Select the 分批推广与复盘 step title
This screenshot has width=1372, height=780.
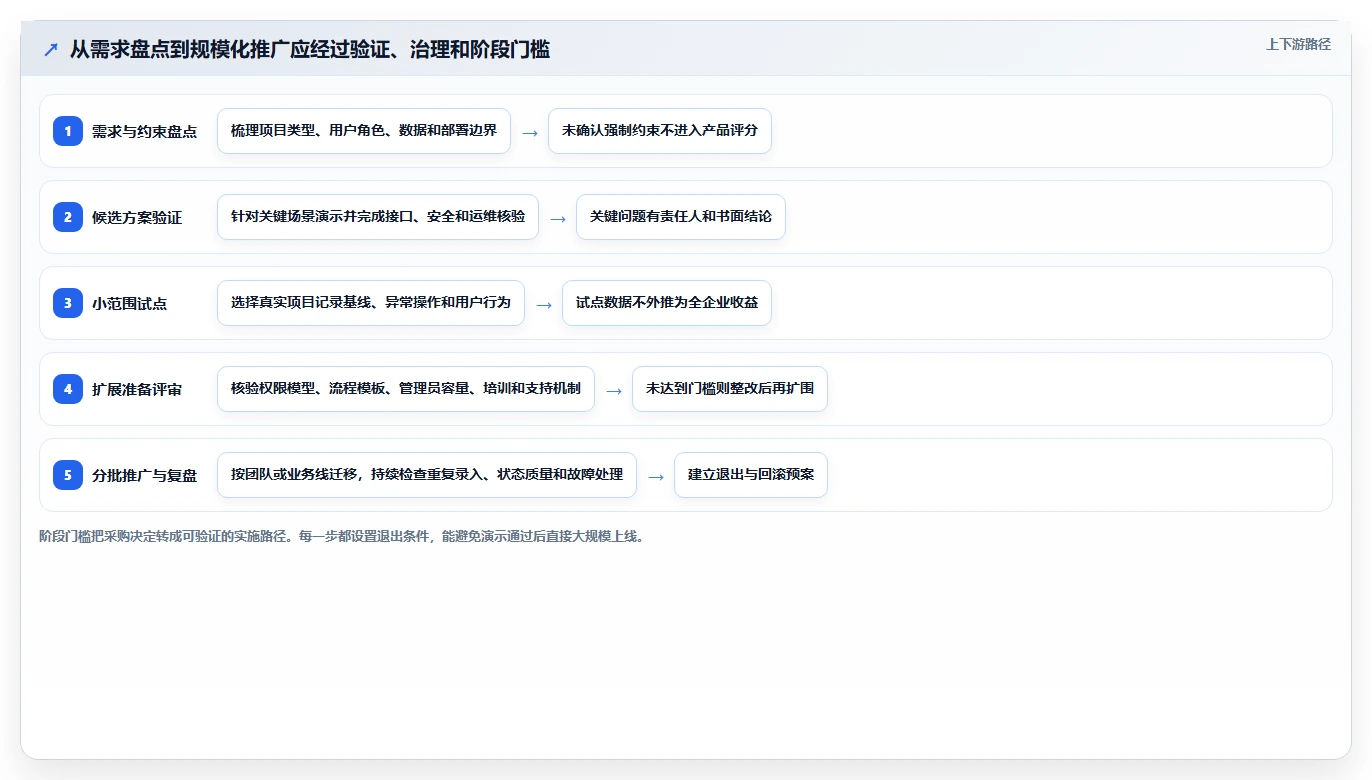144,475
